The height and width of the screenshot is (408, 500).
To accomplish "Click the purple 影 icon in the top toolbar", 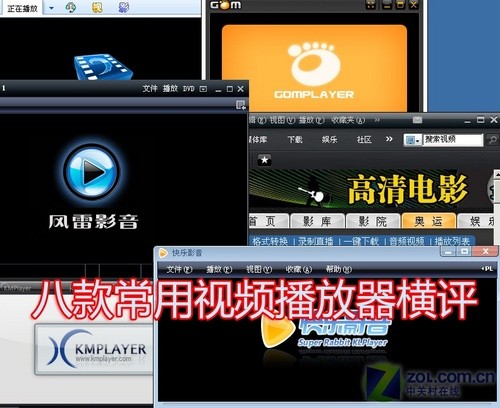I will click(x=124, y=7).
